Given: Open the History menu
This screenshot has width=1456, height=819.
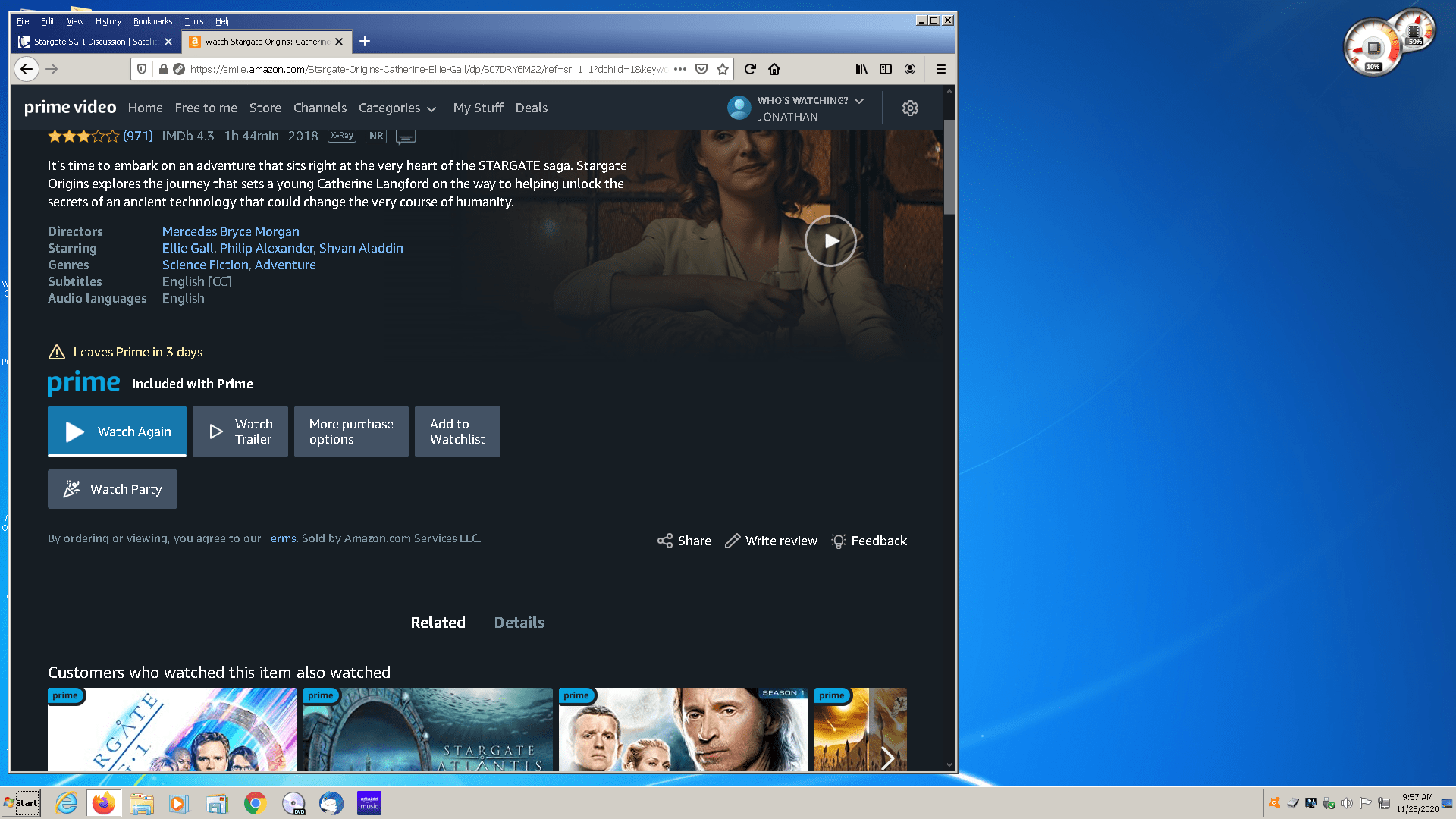Looking at the screenshot, I should point(108,21).
